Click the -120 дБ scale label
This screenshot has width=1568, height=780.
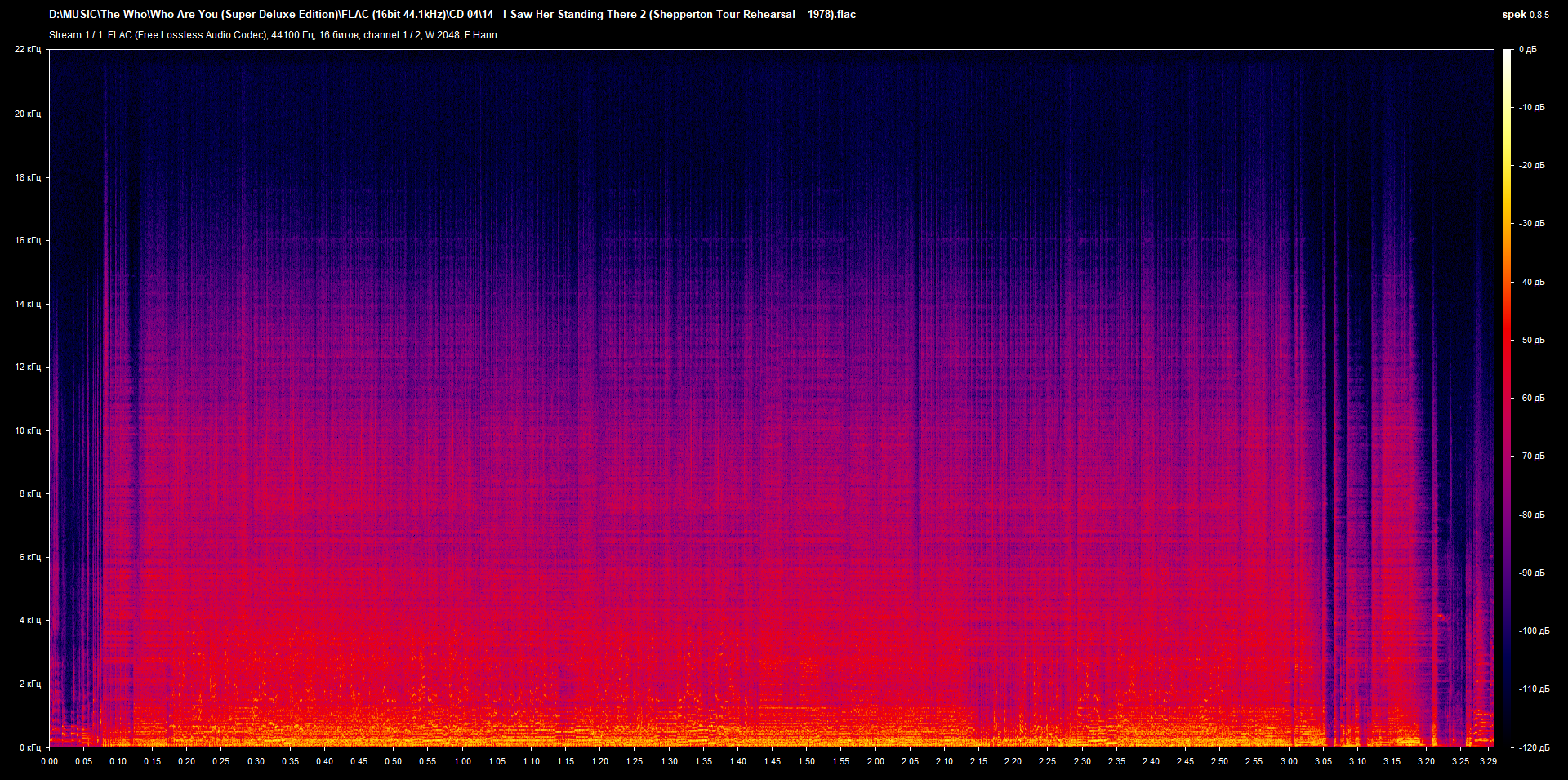click(x=1533, y=747)
